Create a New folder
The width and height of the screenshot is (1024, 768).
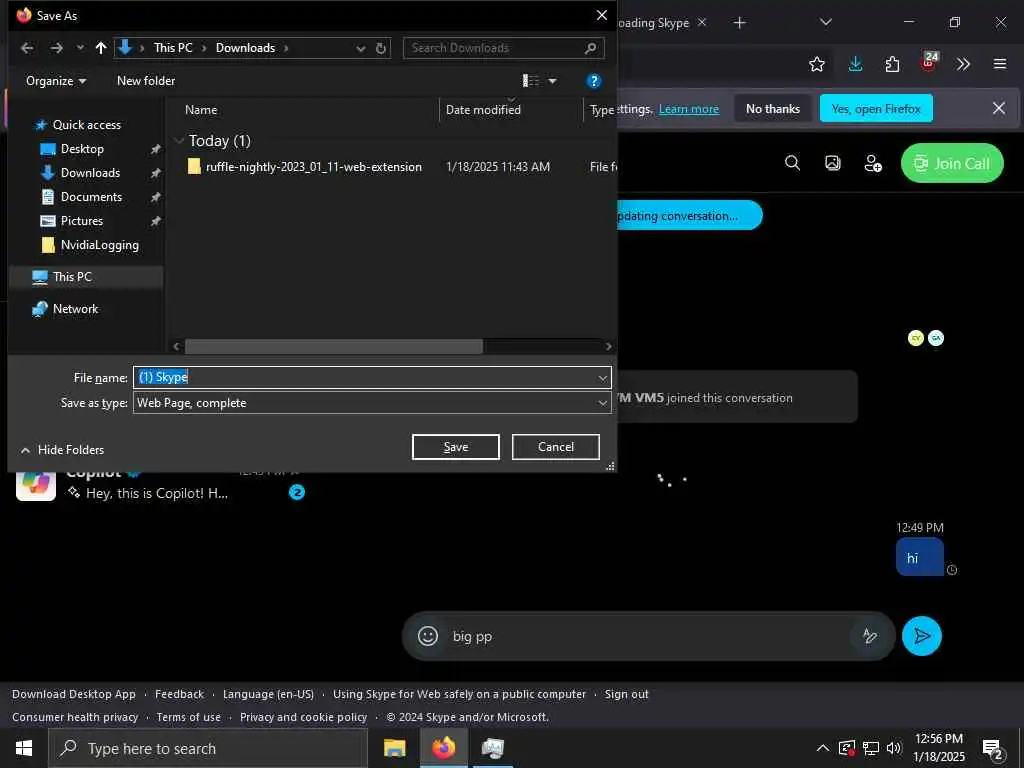pos(146,81)
